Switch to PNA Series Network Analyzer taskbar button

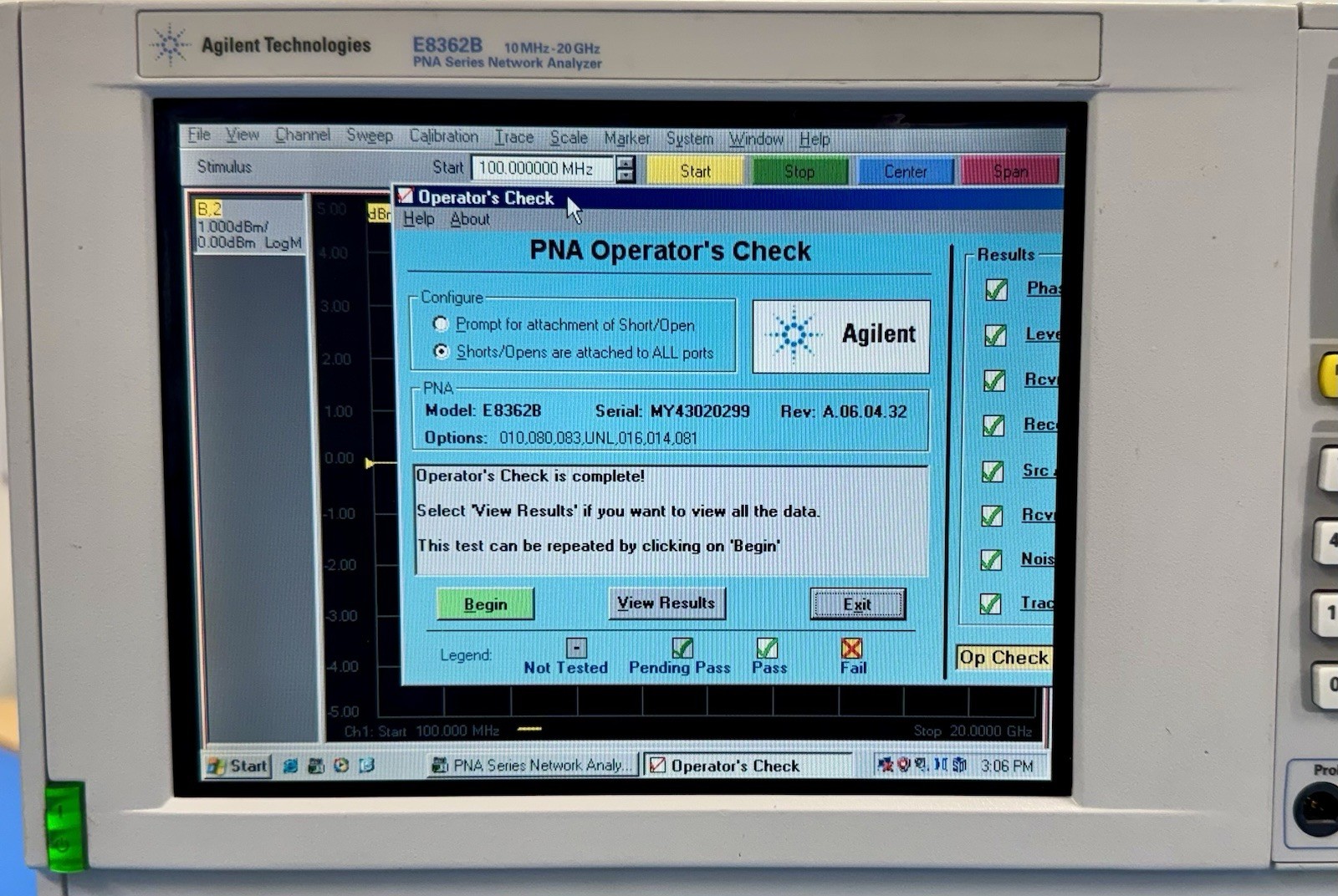pyautogui.click(x=534, y=765)
